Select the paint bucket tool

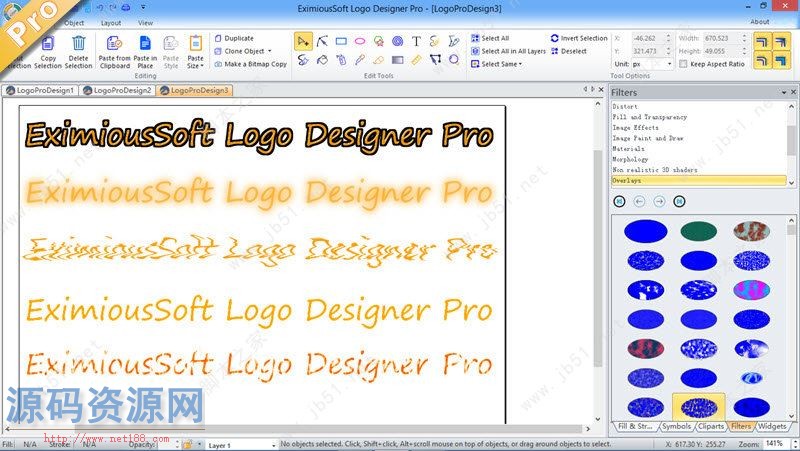click(x=322, y=60)
